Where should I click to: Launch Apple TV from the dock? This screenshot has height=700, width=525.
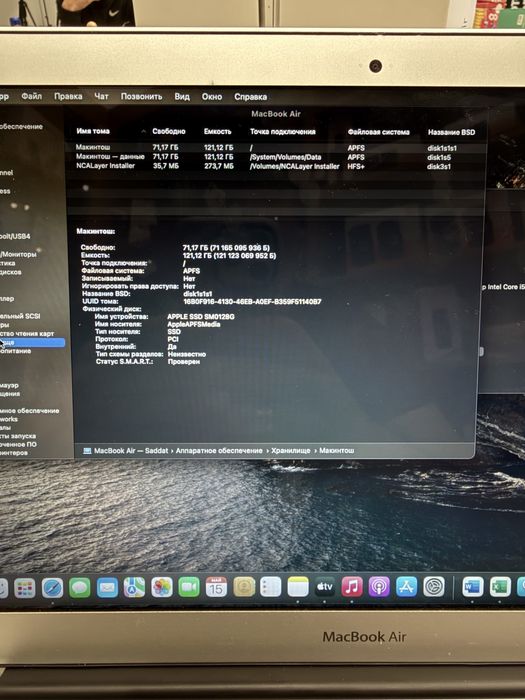click(325, 587)
